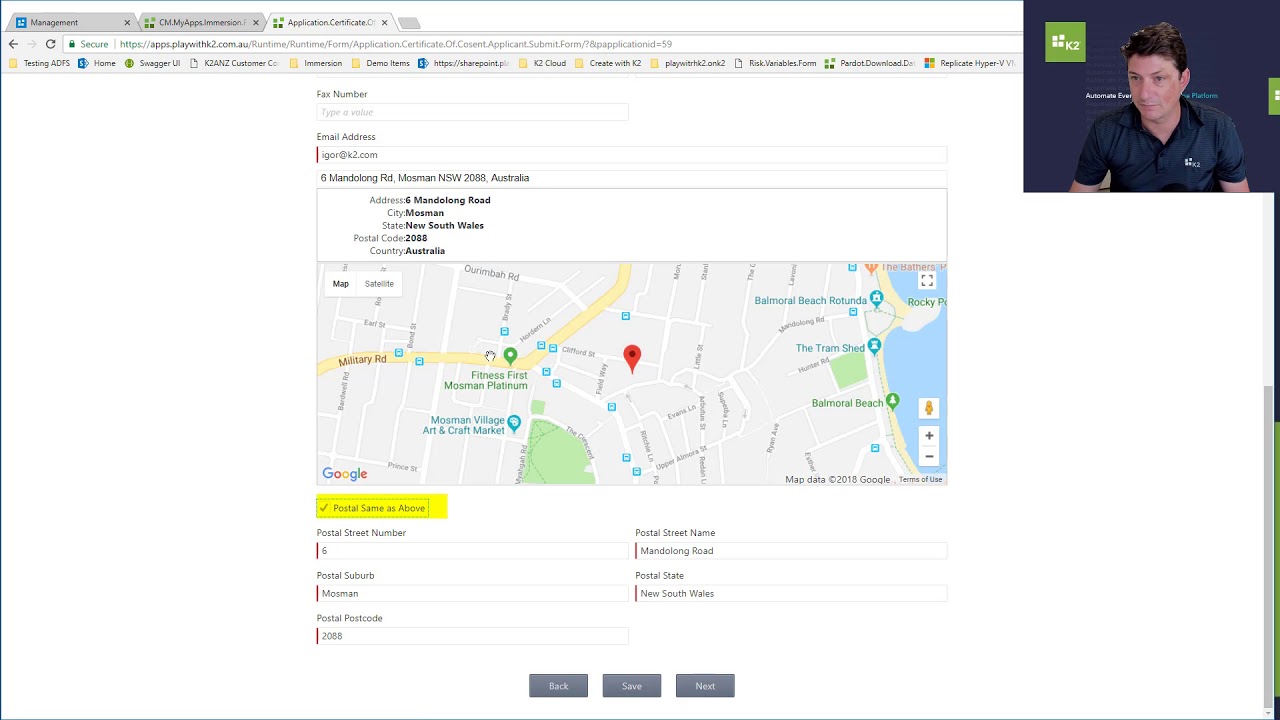
Task: Open Replicate Hyper-V bookmark
Action: click(x=969, y=63)
